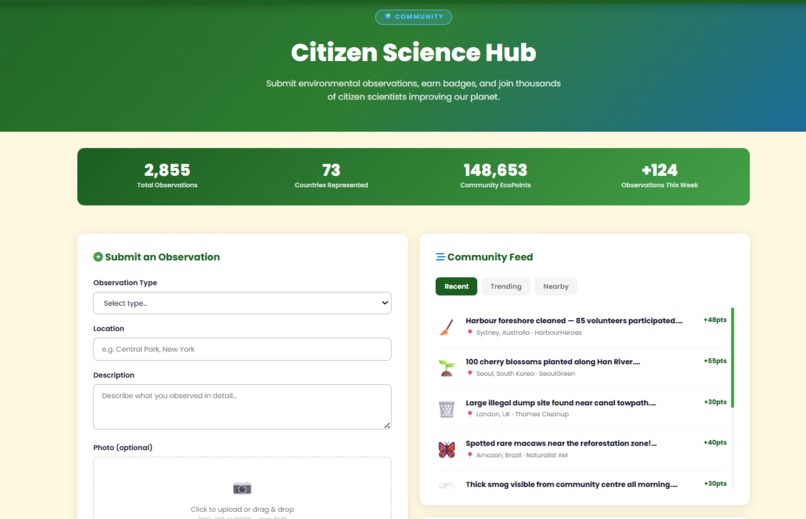Click the Observation Type label

(125, 283)
